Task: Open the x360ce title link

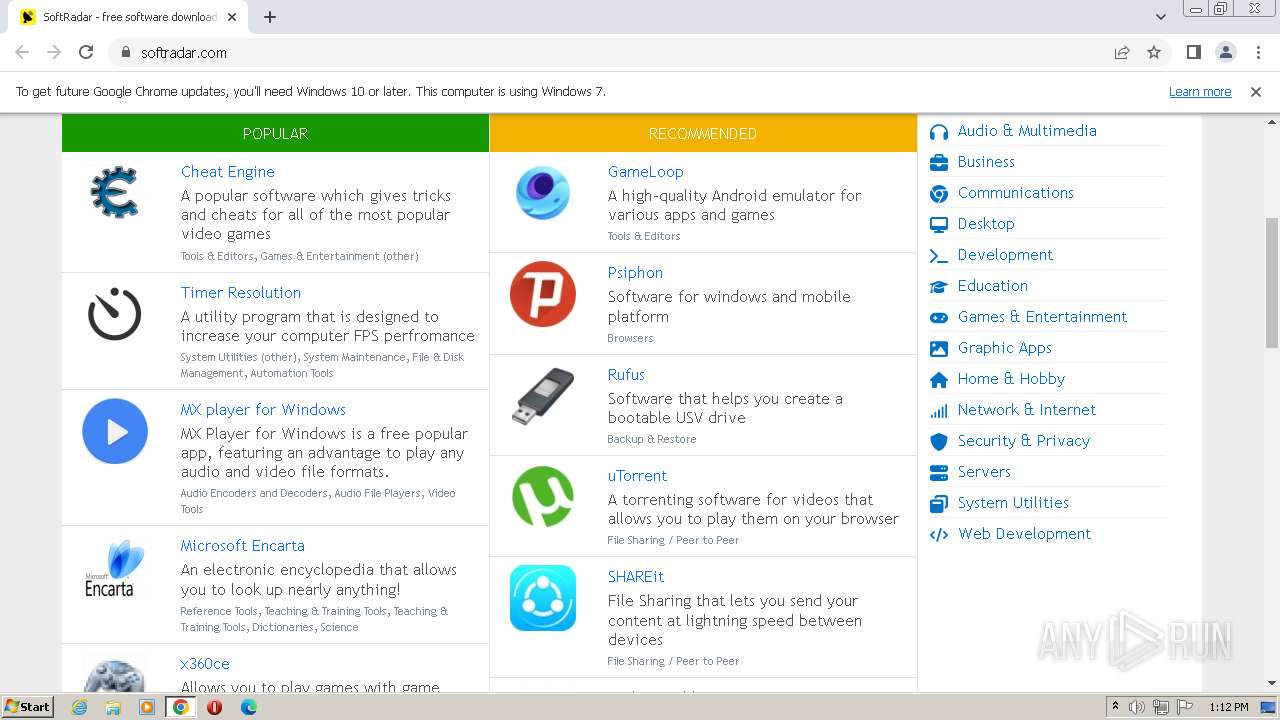Action: [205, 664]
